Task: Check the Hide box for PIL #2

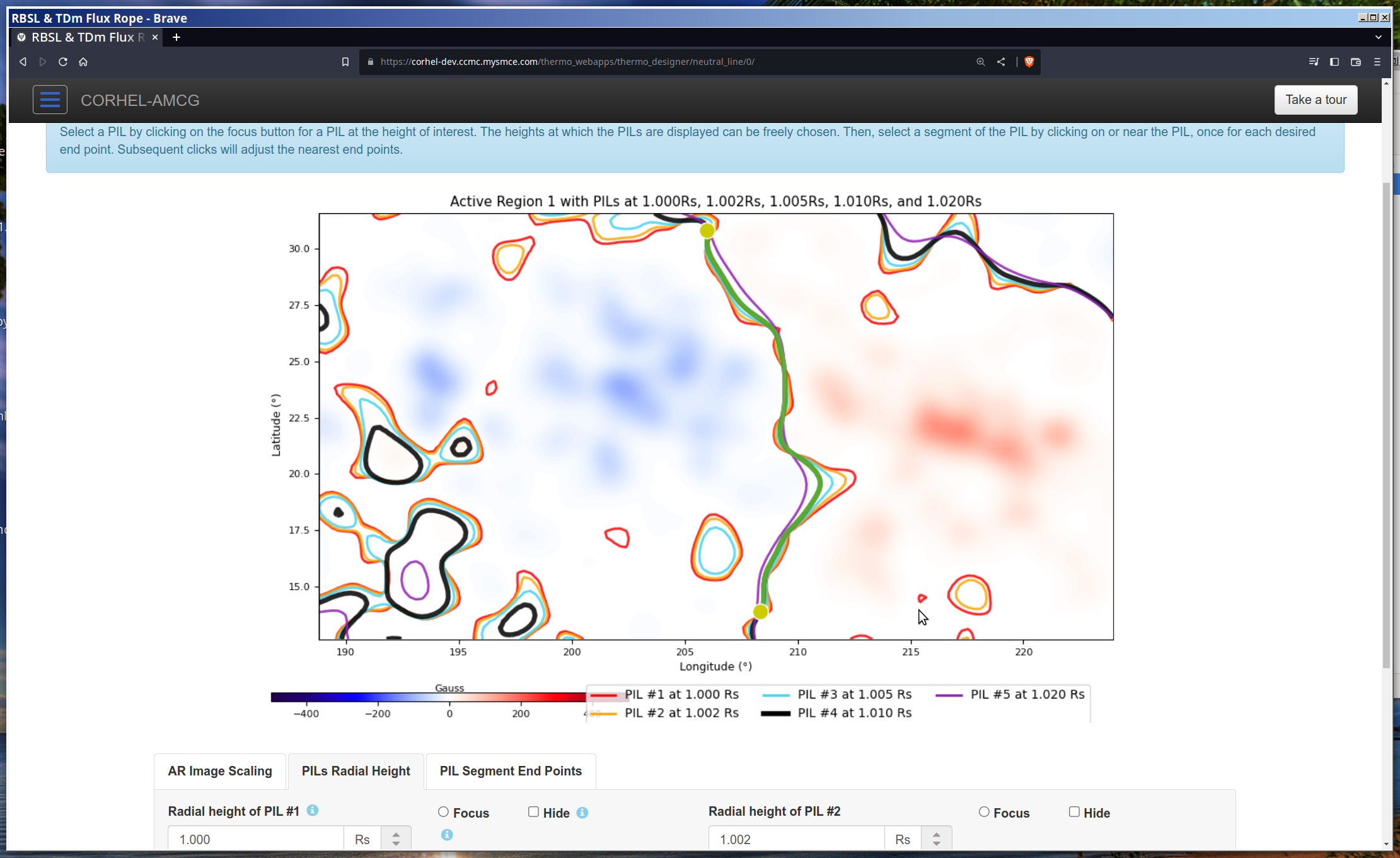Action: [x=1074, y=812]
